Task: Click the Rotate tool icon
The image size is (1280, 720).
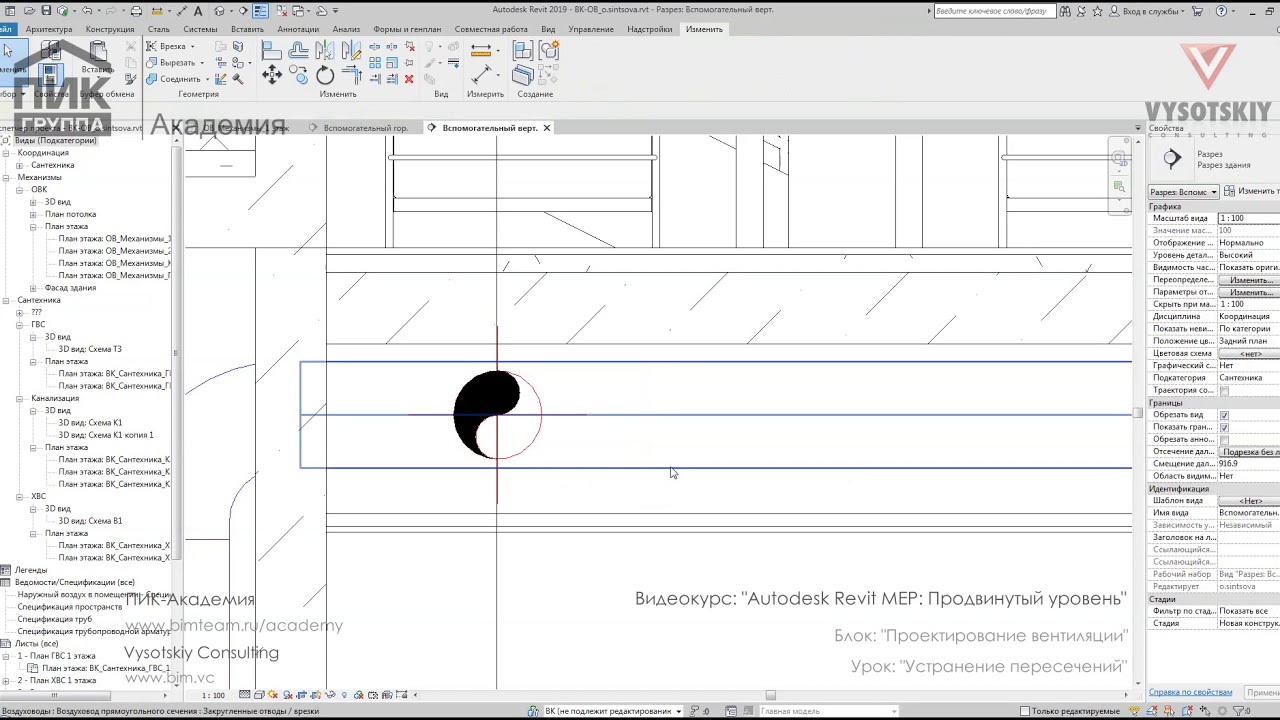Action: pos(325,75)
